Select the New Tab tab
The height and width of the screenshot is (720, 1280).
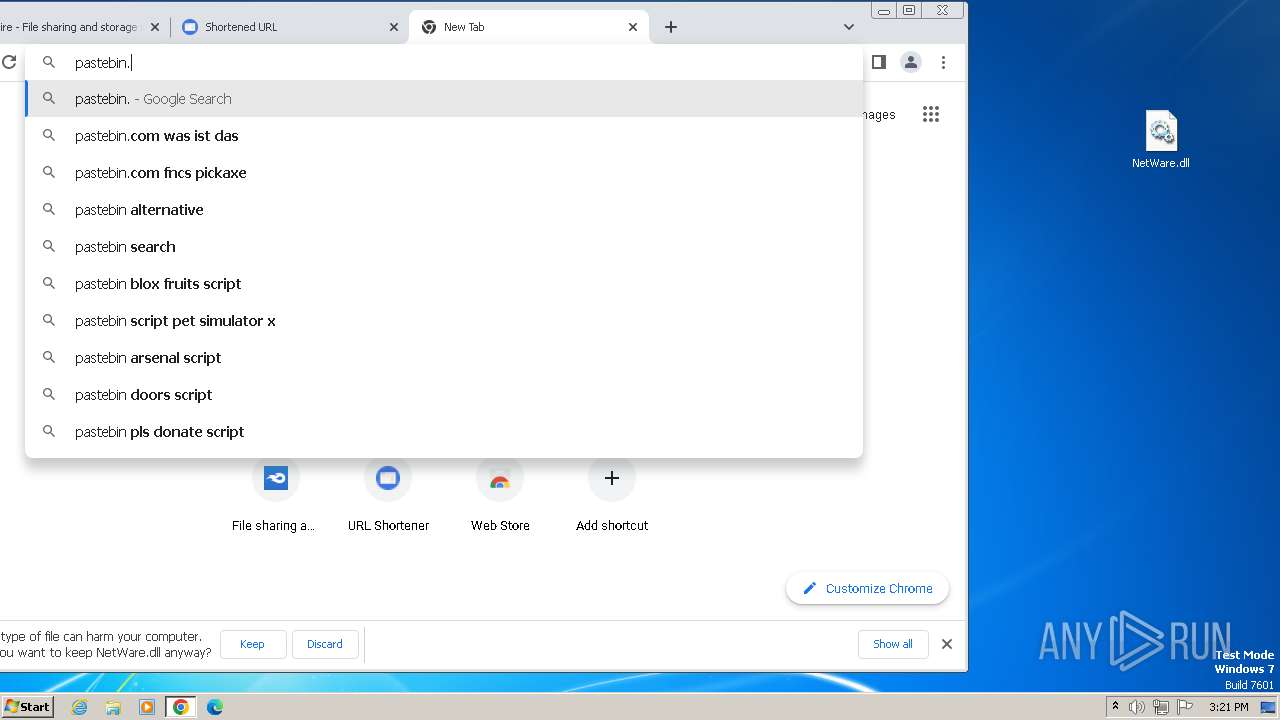pos(529,27)
